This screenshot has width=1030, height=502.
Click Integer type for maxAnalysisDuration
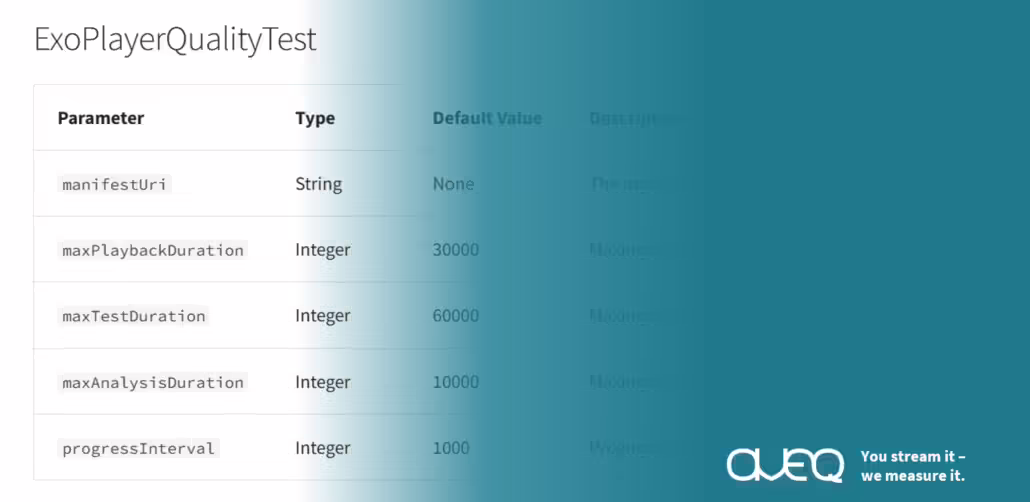click(x=323, y=382)
